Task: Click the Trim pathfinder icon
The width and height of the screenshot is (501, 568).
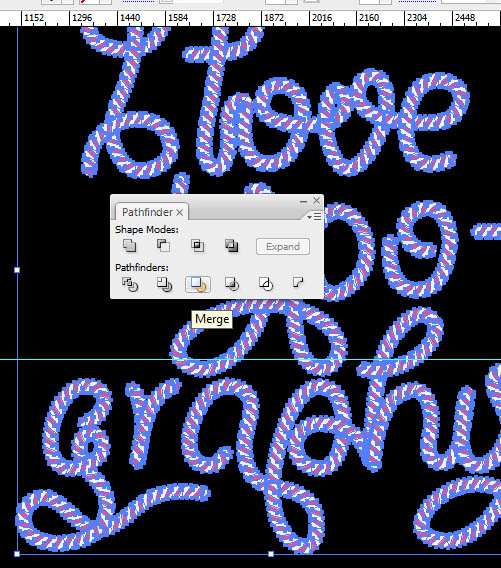Action: (x=164, y=284)
